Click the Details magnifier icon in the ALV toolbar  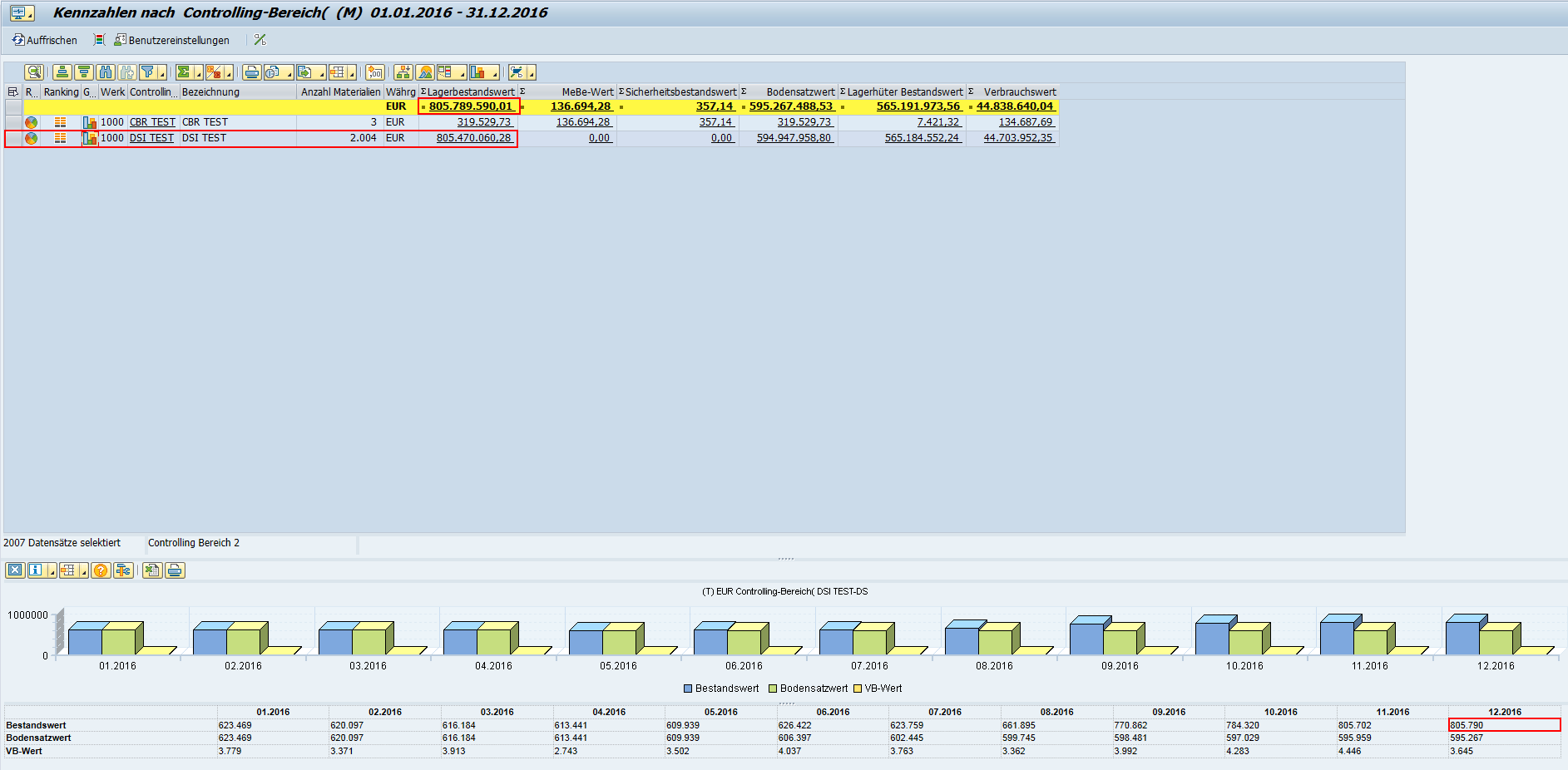tap(33, 72)
